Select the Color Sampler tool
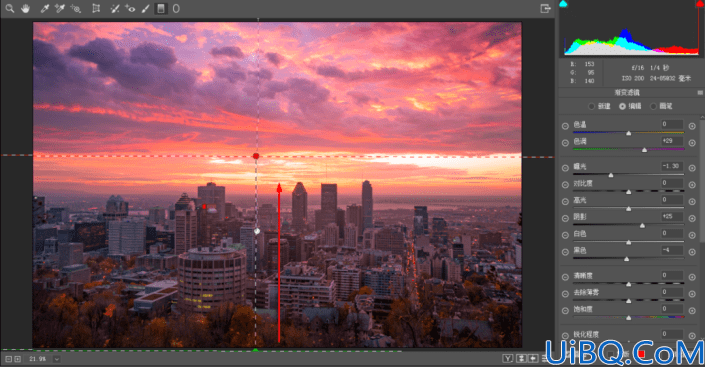The image size is (705, 367). (x=59, y=8)
